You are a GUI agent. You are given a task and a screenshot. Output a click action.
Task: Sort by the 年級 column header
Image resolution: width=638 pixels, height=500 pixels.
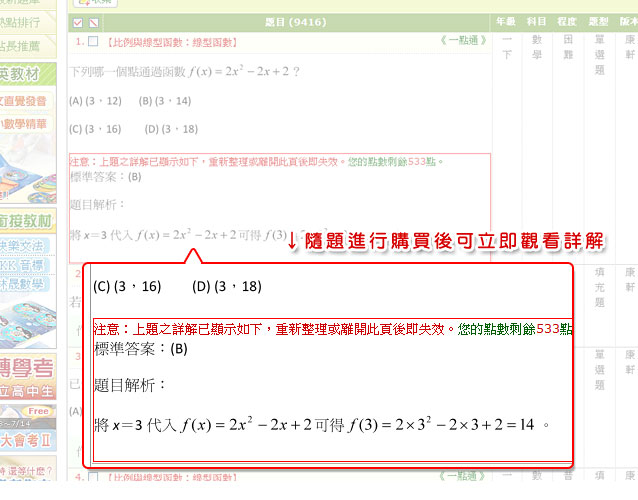[x=507, y=21]
